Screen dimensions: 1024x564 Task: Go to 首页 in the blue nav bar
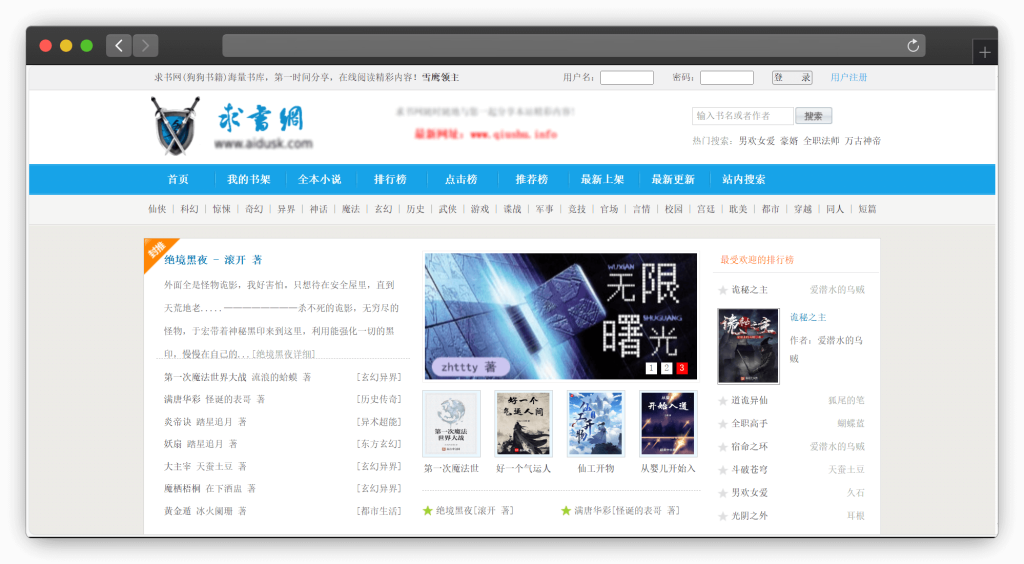(178, 180)
